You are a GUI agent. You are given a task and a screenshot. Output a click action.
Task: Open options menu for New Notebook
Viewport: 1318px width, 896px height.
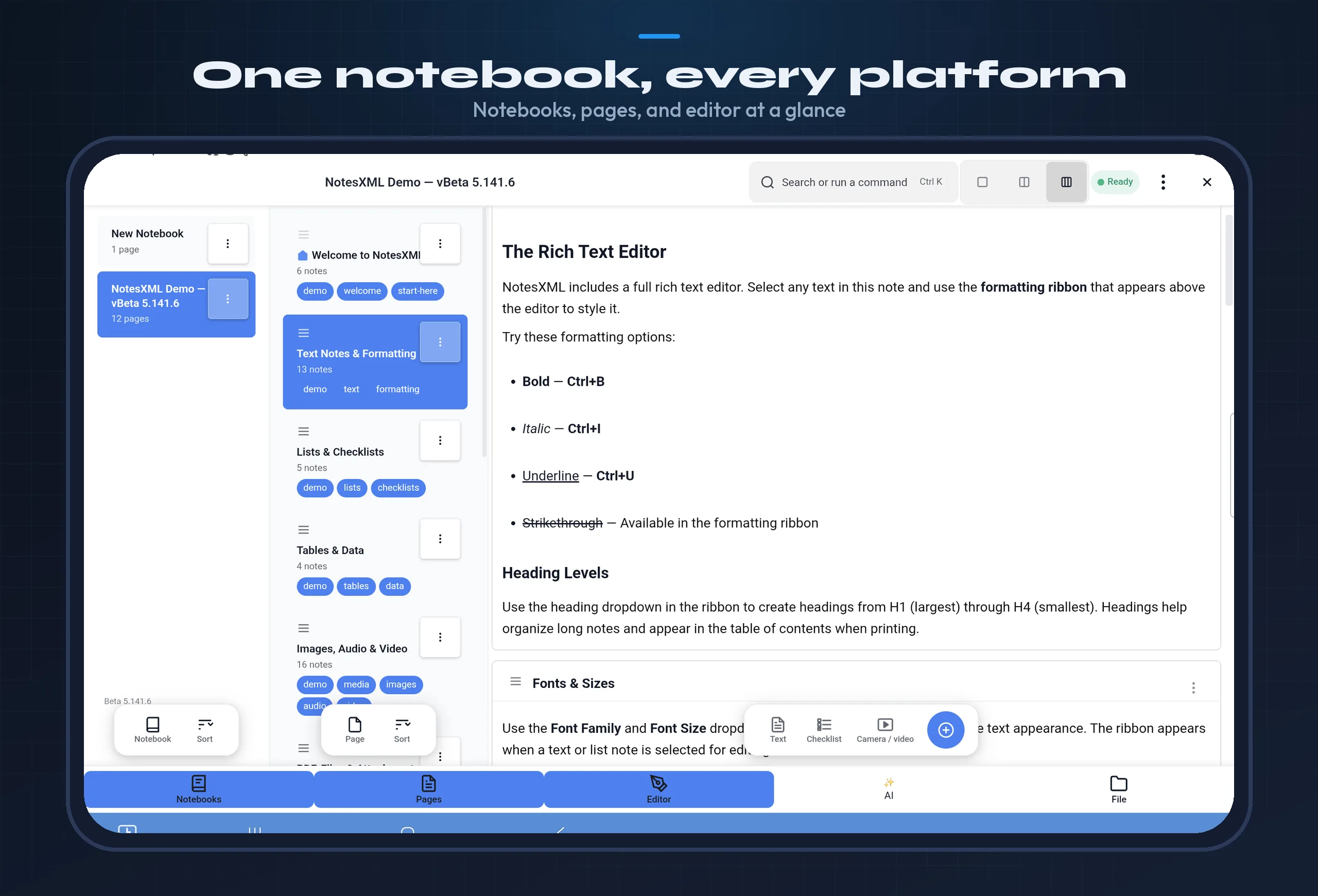[228, 243]
